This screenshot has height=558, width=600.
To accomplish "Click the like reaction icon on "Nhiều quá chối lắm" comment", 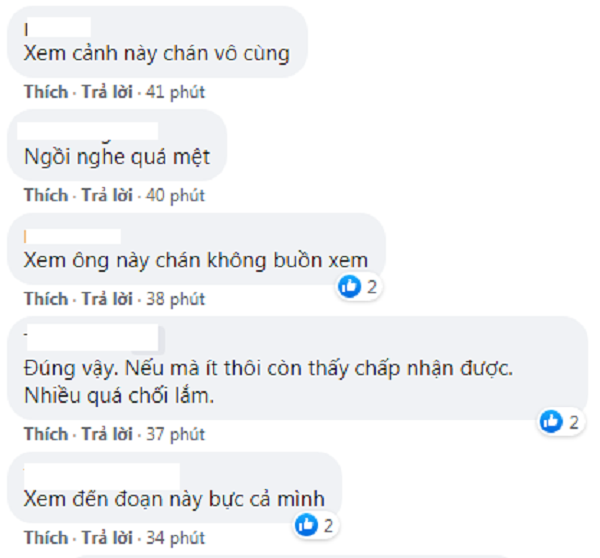I will [x=551, y=422].
